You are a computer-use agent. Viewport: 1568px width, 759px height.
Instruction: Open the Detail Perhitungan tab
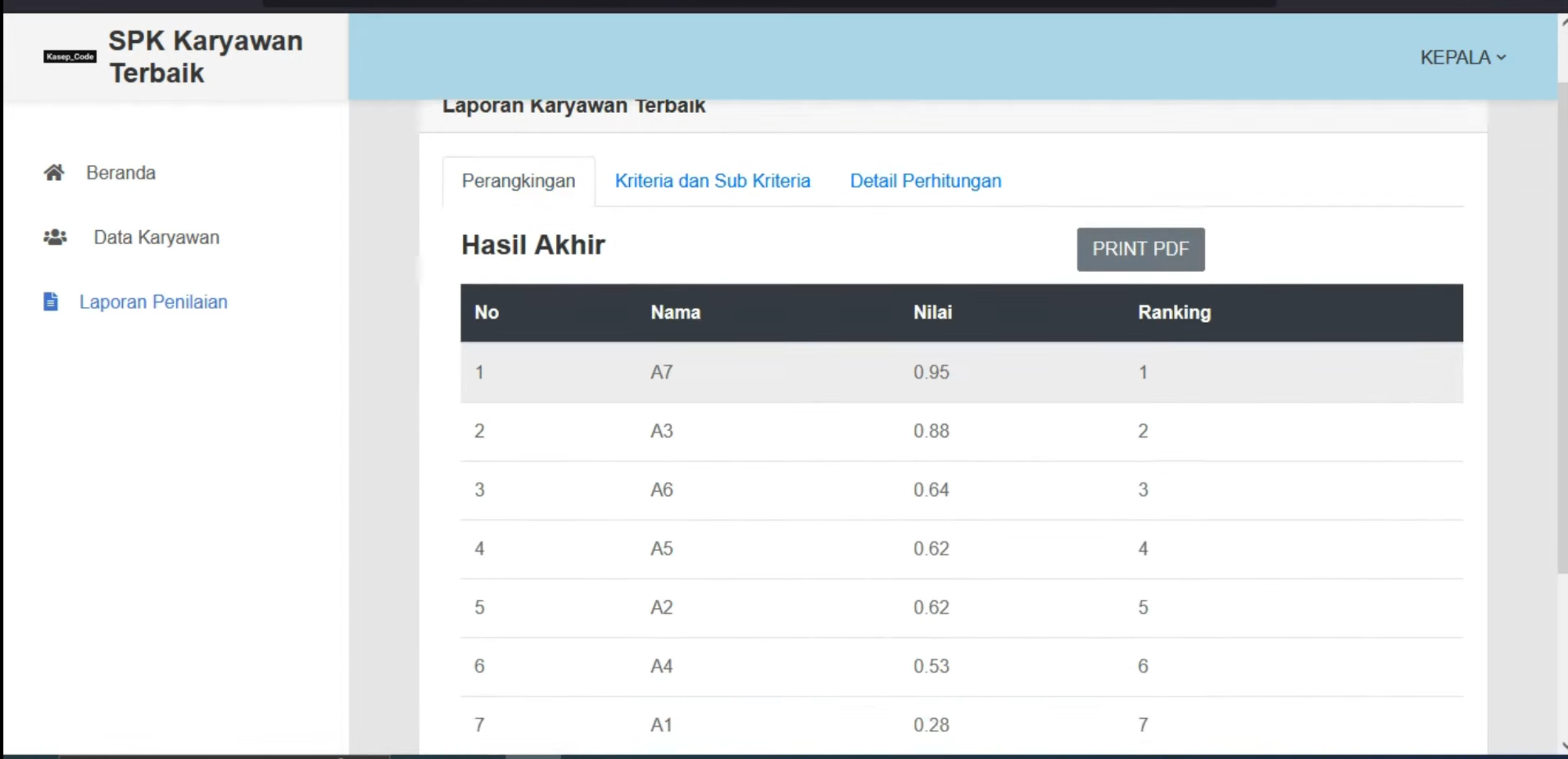(925, 181)
